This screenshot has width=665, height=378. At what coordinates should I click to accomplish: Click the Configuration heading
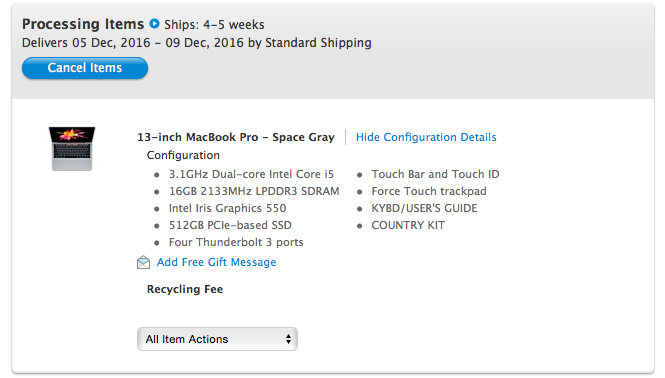[x=183, y=155]
